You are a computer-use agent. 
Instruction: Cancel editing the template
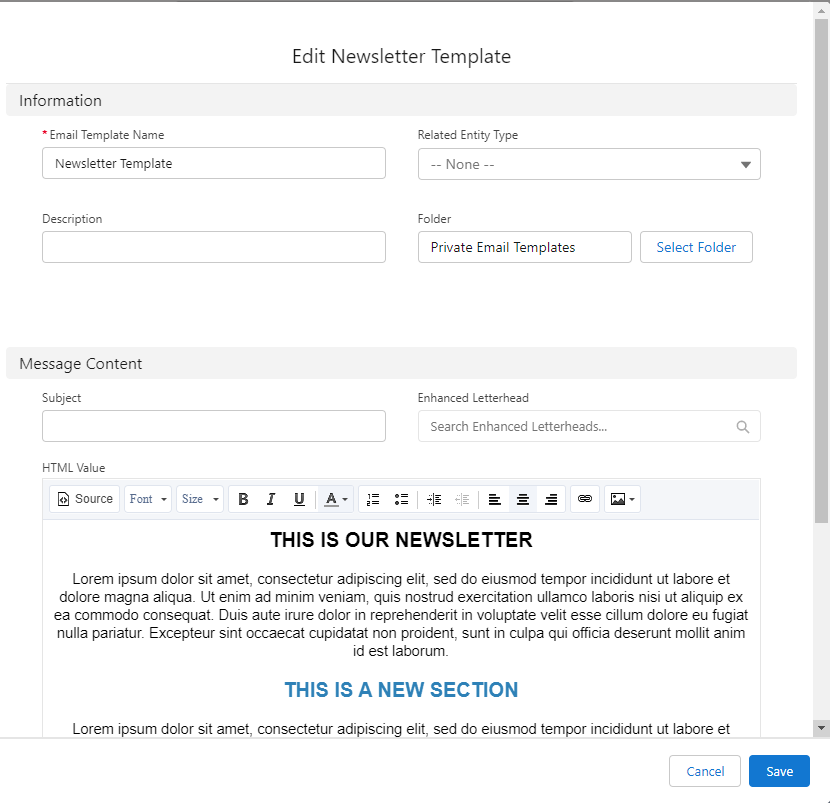[705, 771]
